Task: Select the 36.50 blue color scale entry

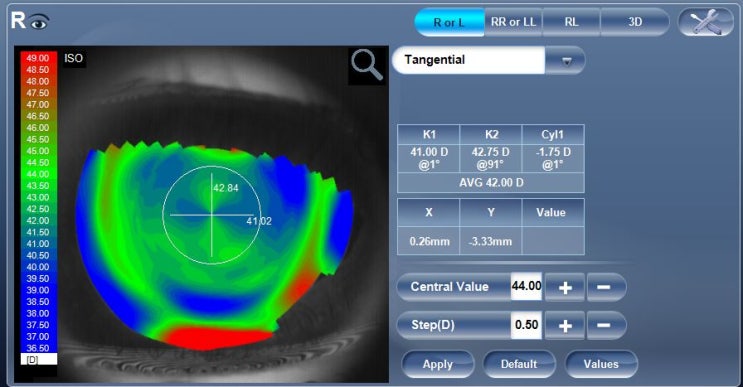Action: point(38,348)
